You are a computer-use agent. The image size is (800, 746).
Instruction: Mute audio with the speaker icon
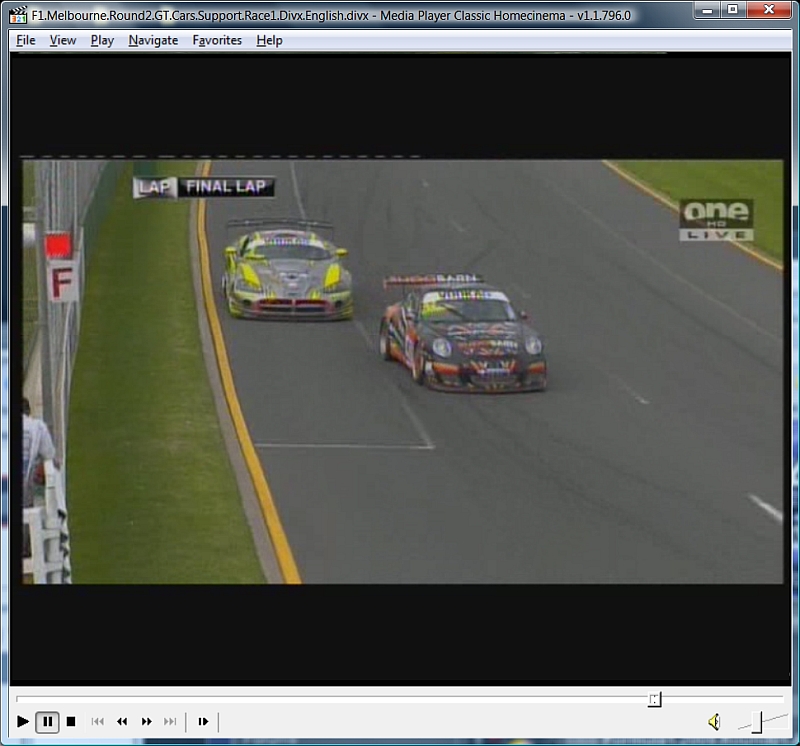(714, 721)
